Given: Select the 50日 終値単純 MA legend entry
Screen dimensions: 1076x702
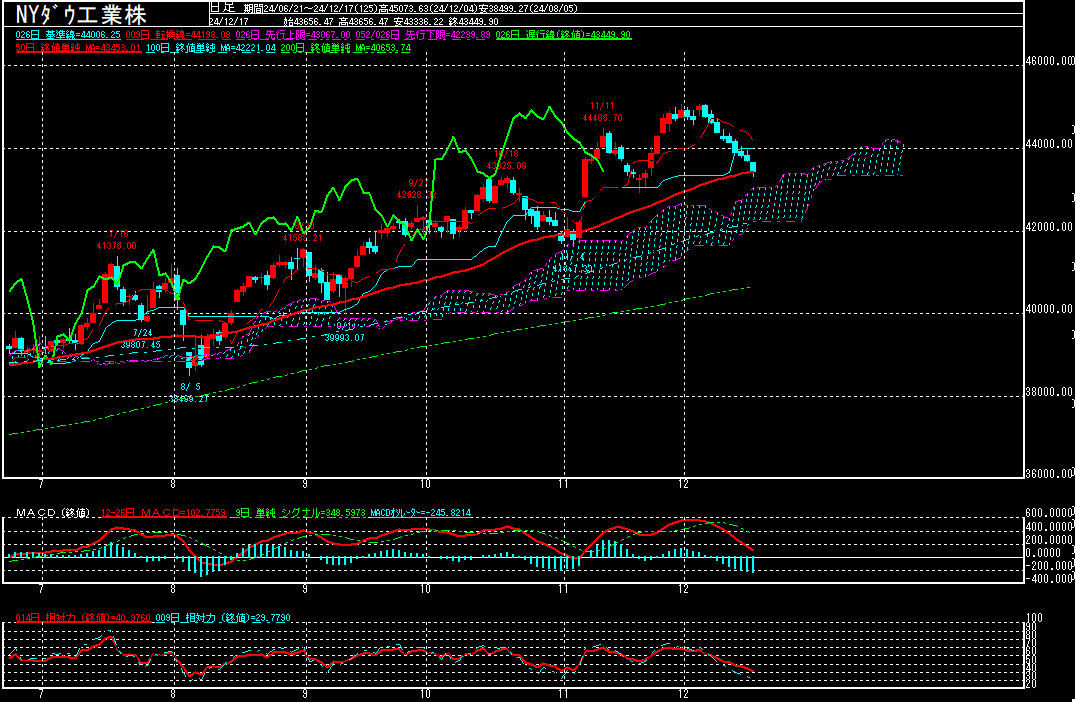Looking at the screenshot, I should (x=78, y=48).
